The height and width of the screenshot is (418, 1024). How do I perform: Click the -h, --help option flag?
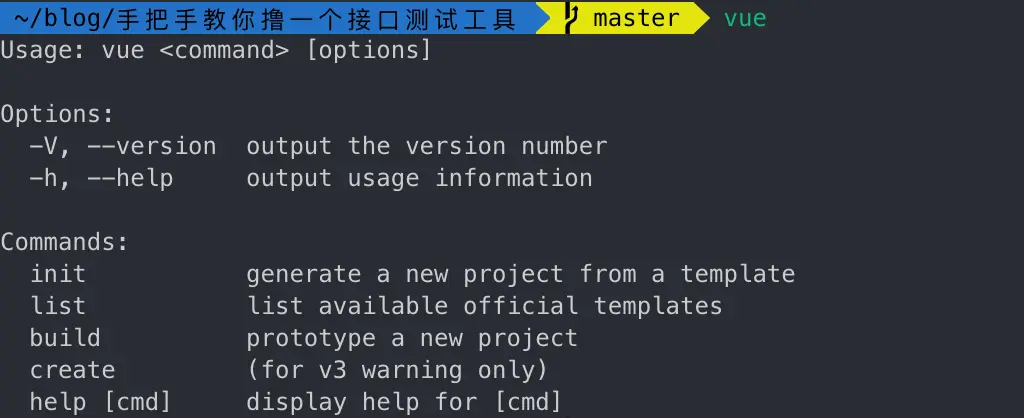point(101,178)
